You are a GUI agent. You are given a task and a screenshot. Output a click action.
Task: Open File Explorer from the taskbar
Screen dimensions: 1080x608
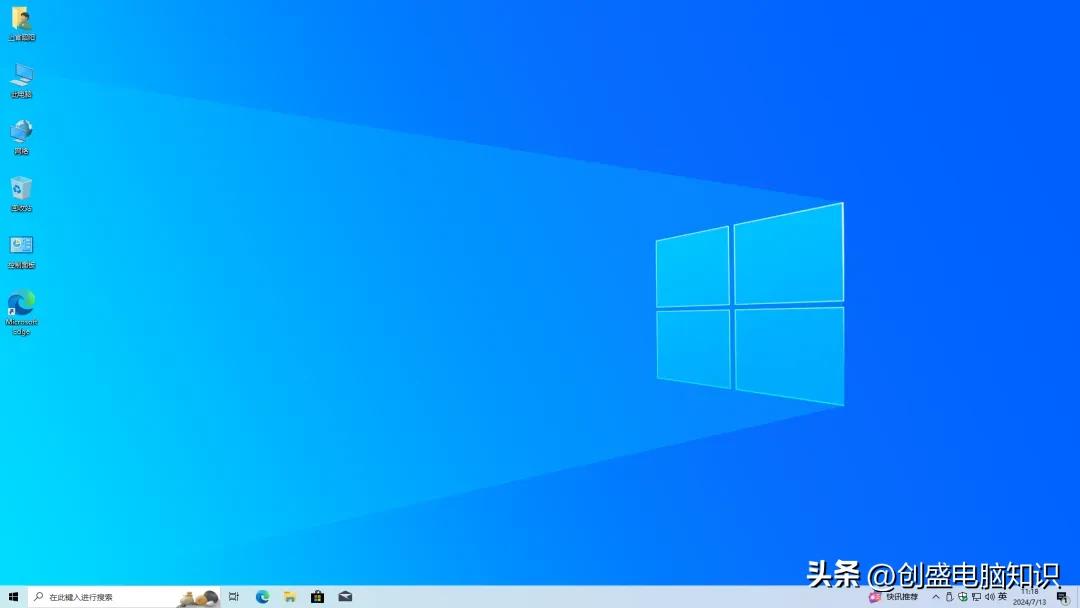click(x=289, y=597)
